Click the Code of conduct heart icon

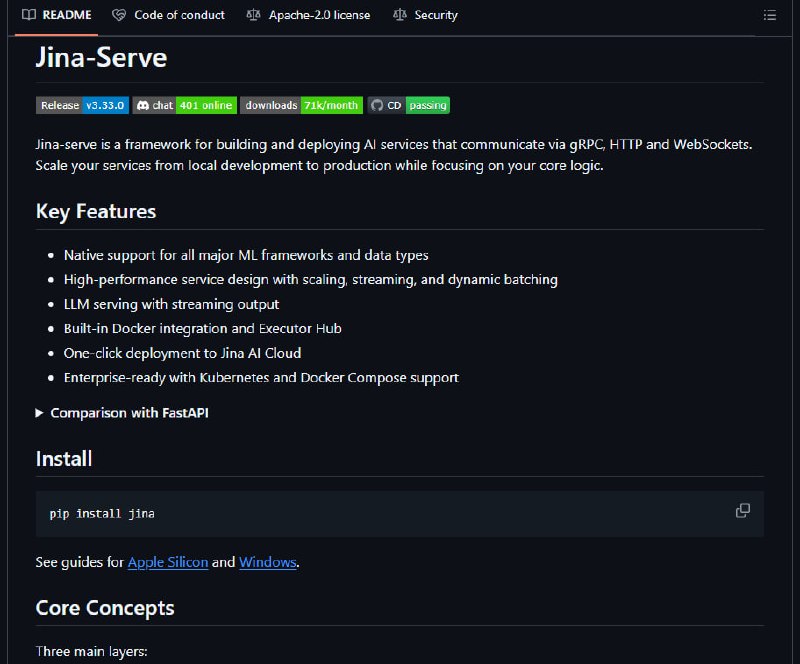[119, 15]
